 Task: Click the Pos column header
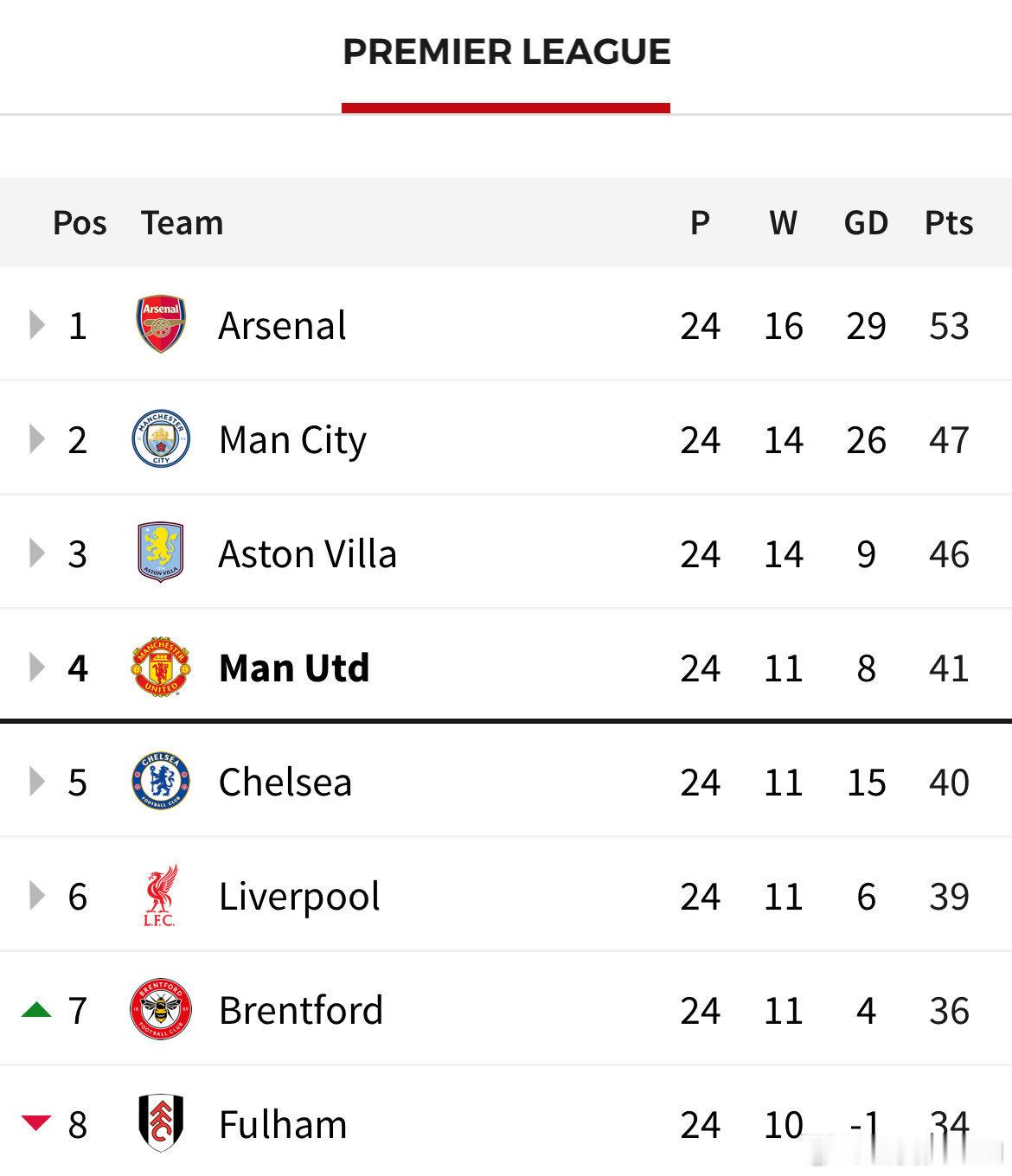[80, 223]
